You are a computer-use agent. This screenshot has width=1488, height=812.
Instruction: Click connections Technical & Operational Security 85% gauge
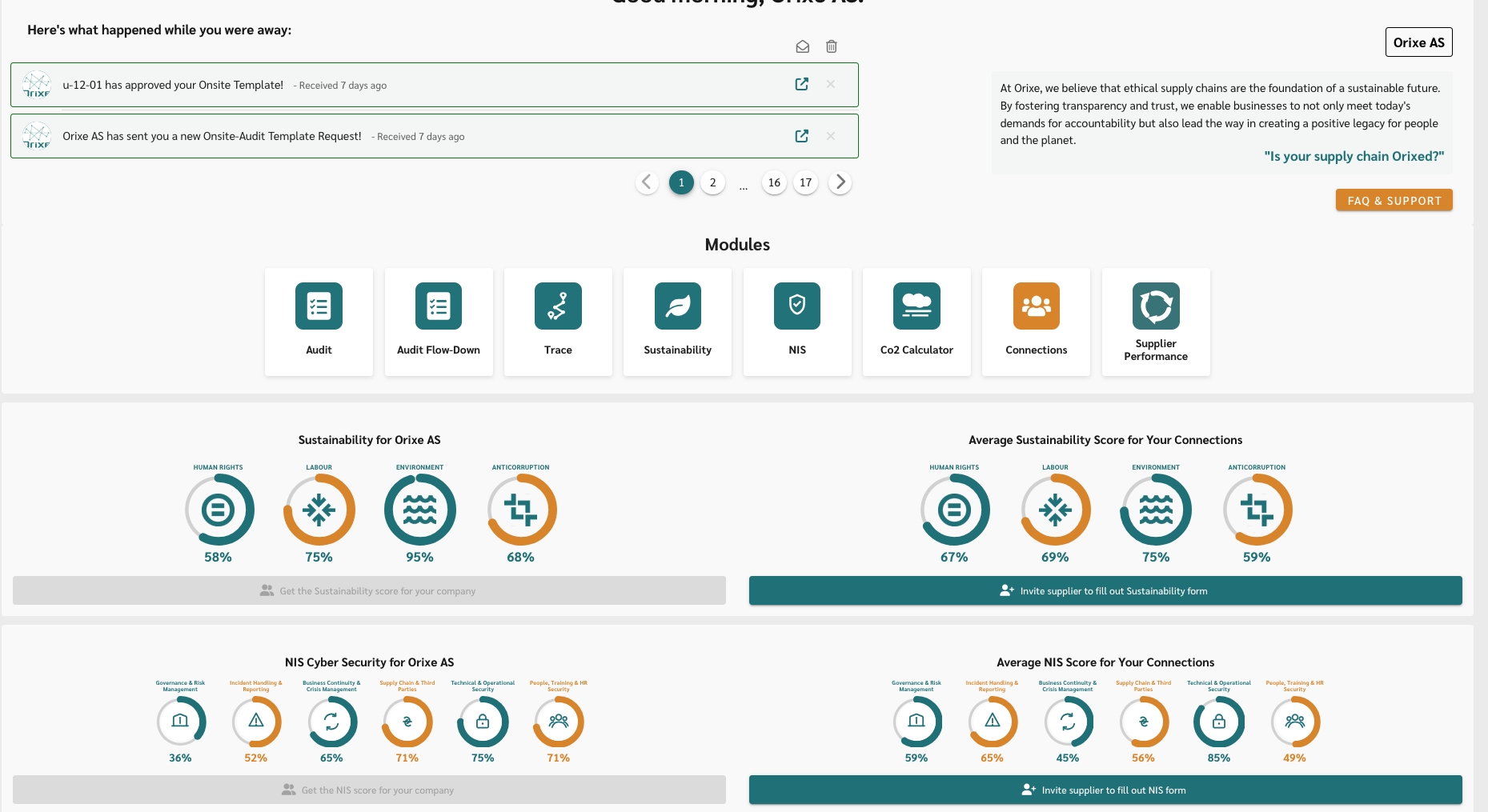tap(1219, 721)
